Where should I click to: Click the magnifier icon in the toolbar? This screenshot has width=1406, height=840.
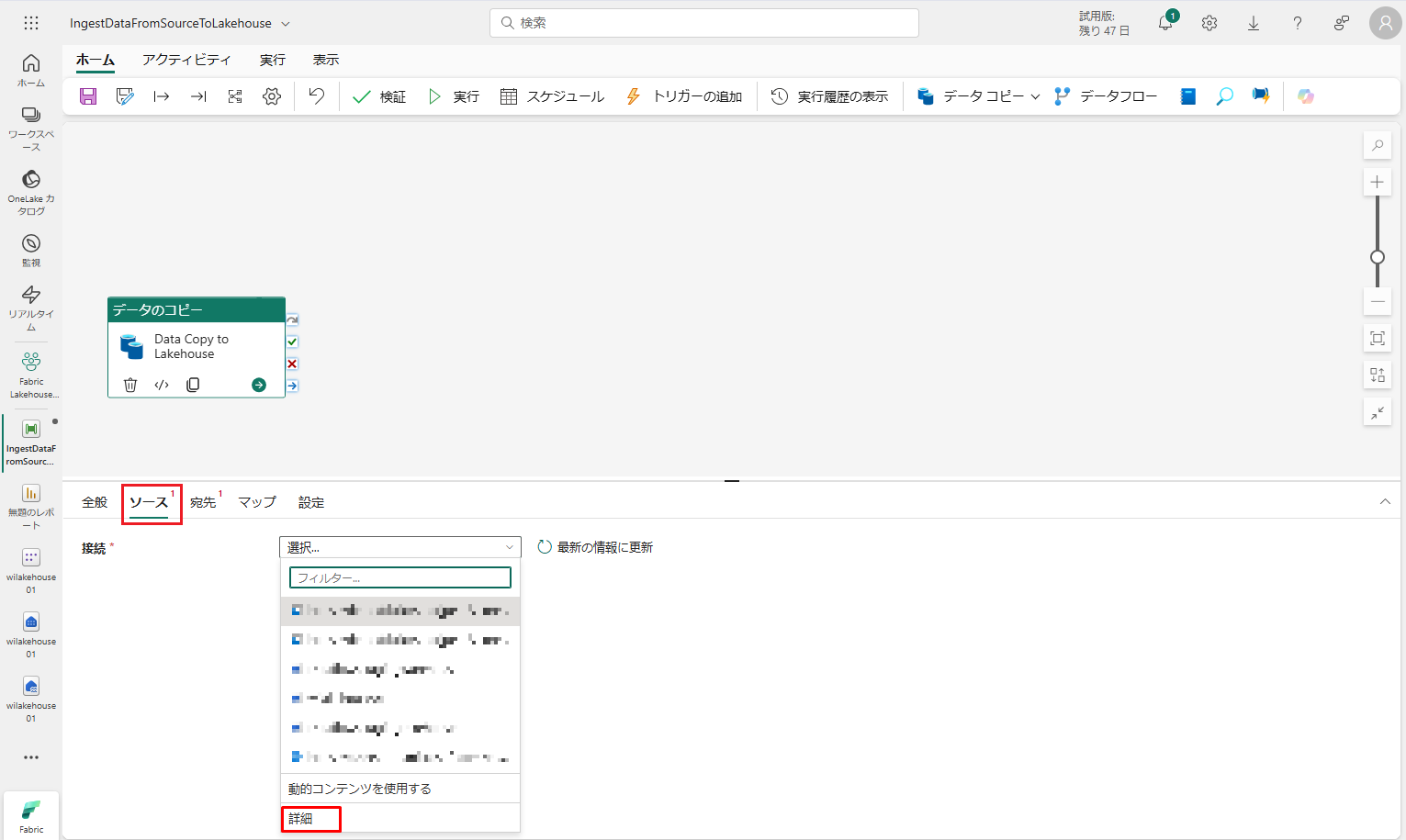(1224, 96)
